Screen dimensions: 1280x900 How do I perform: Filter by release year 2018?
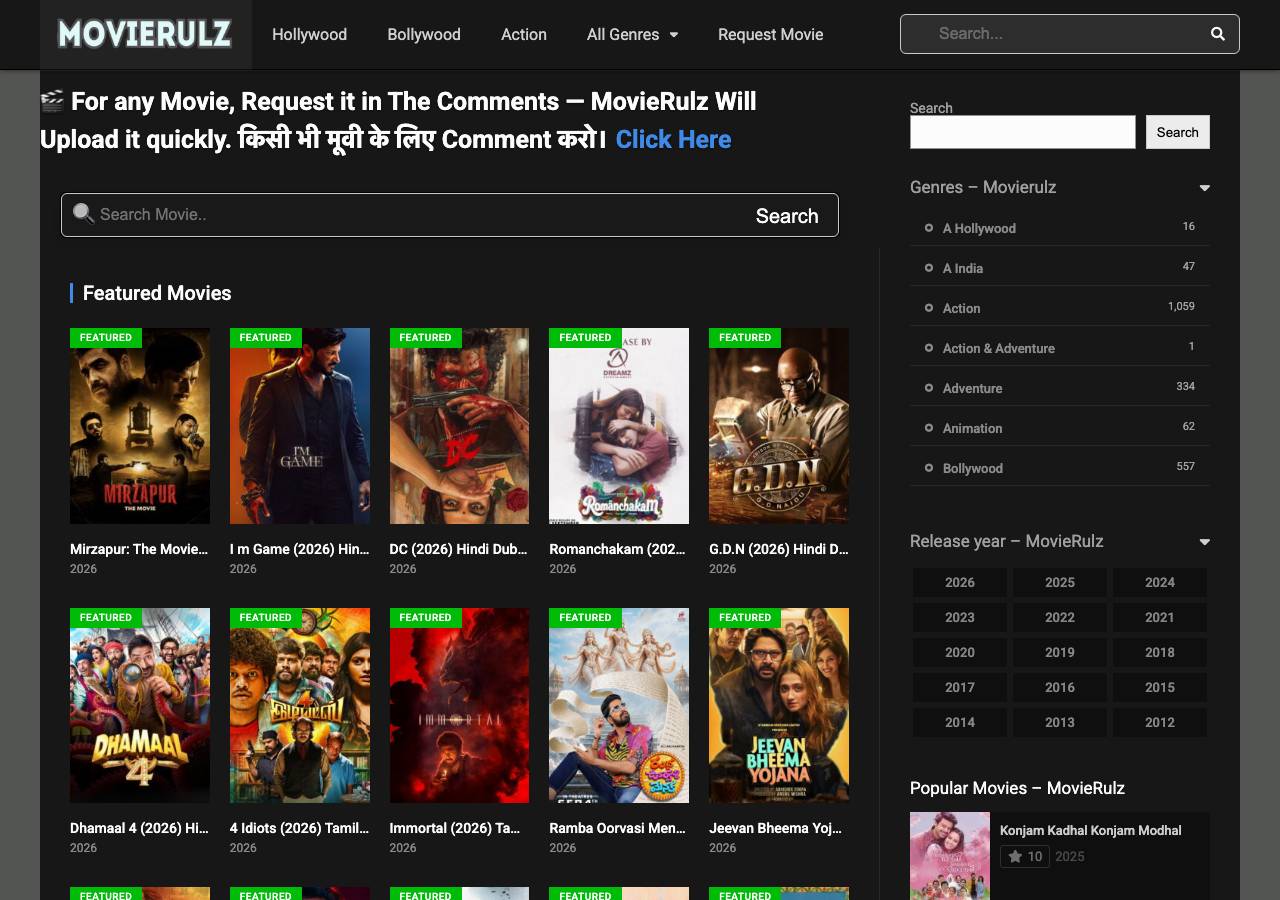[1160, 652]
